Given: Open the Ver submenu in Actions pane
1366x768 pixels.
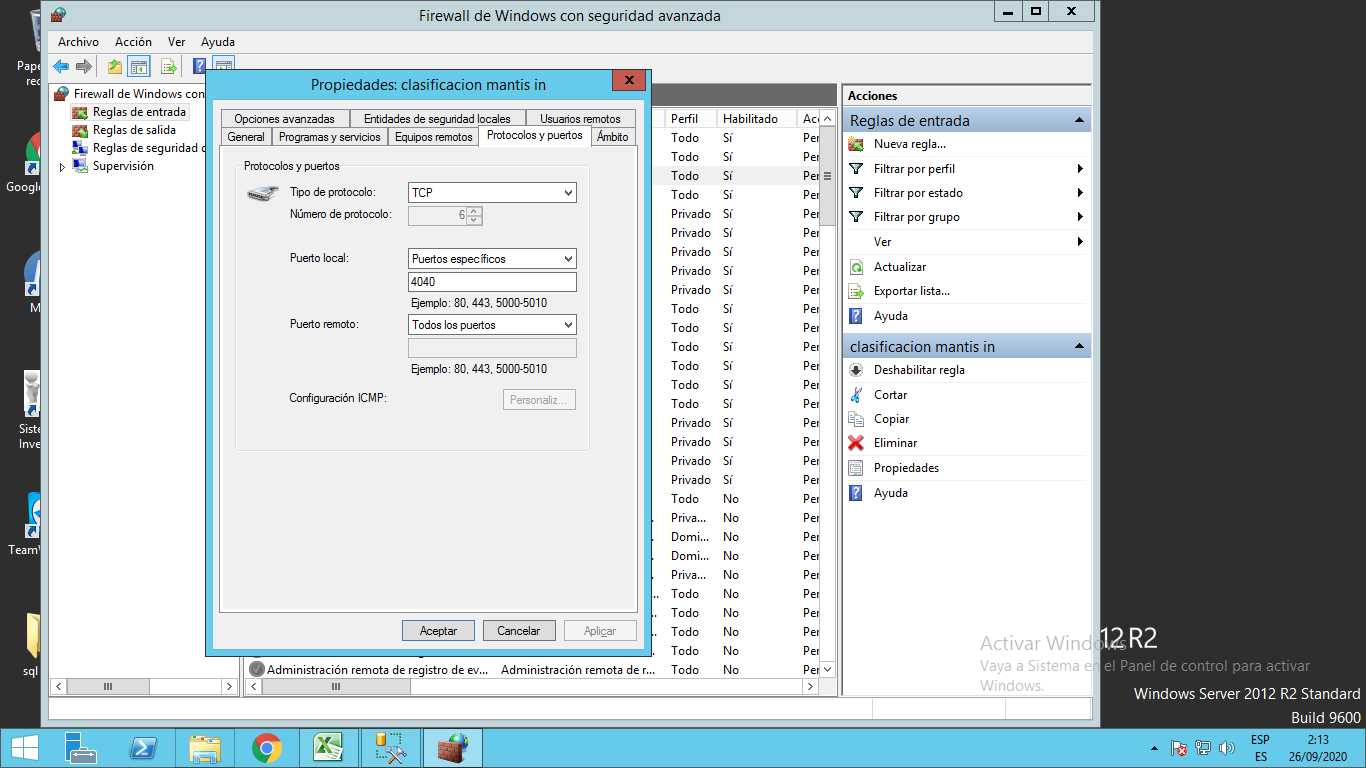Looking at the screenshot, I should pyautogui.click(x=966, y=242).
